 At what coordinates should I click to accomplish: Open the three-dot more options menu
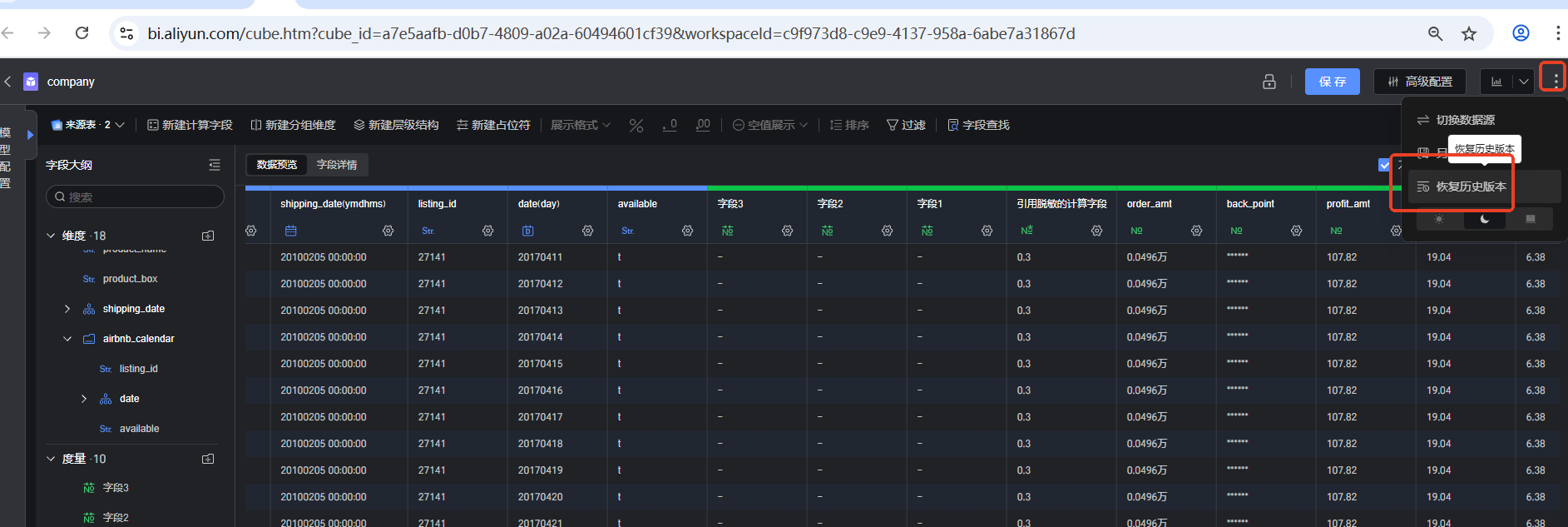click(1555, 81)
